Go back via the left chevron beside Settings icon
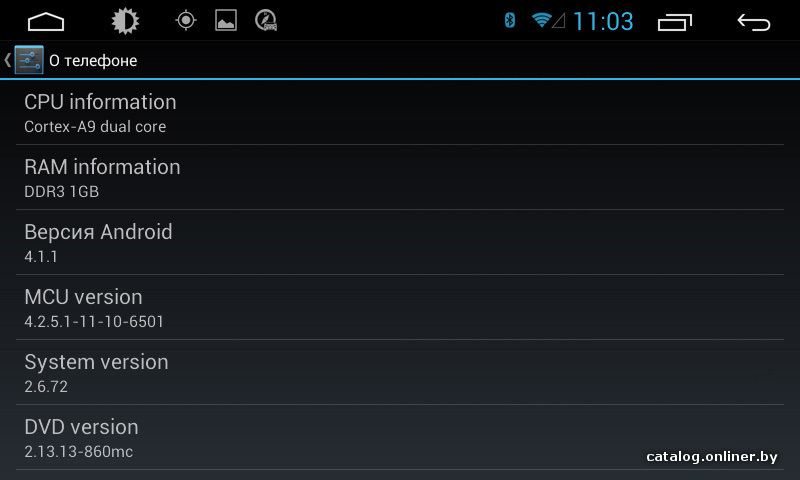 [7, 60]
